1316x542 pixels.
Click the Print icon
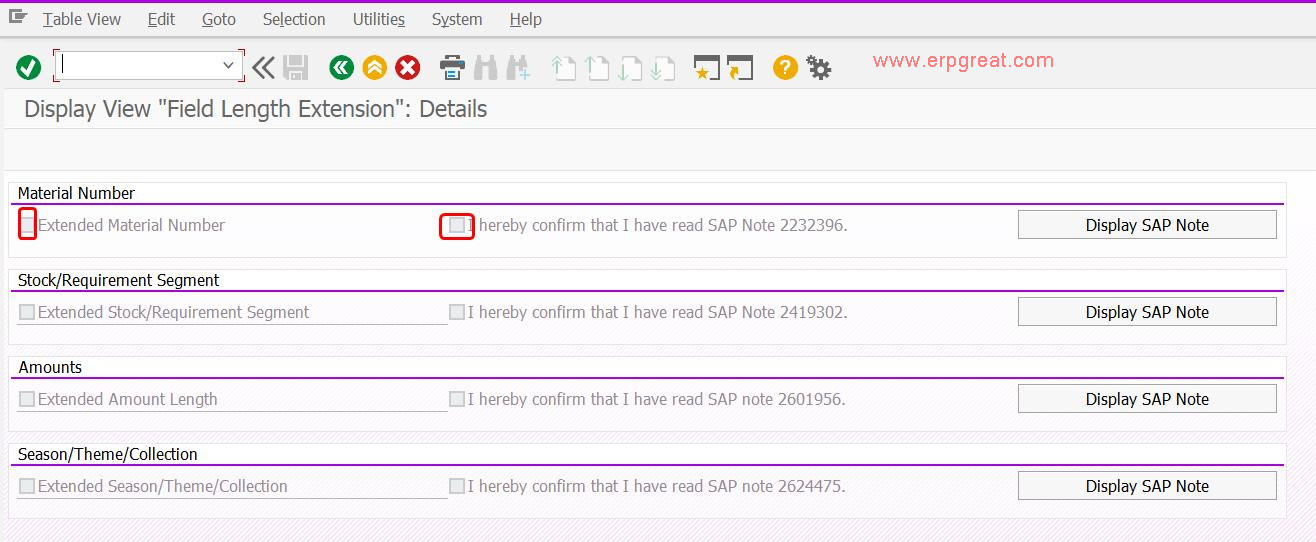453,68
